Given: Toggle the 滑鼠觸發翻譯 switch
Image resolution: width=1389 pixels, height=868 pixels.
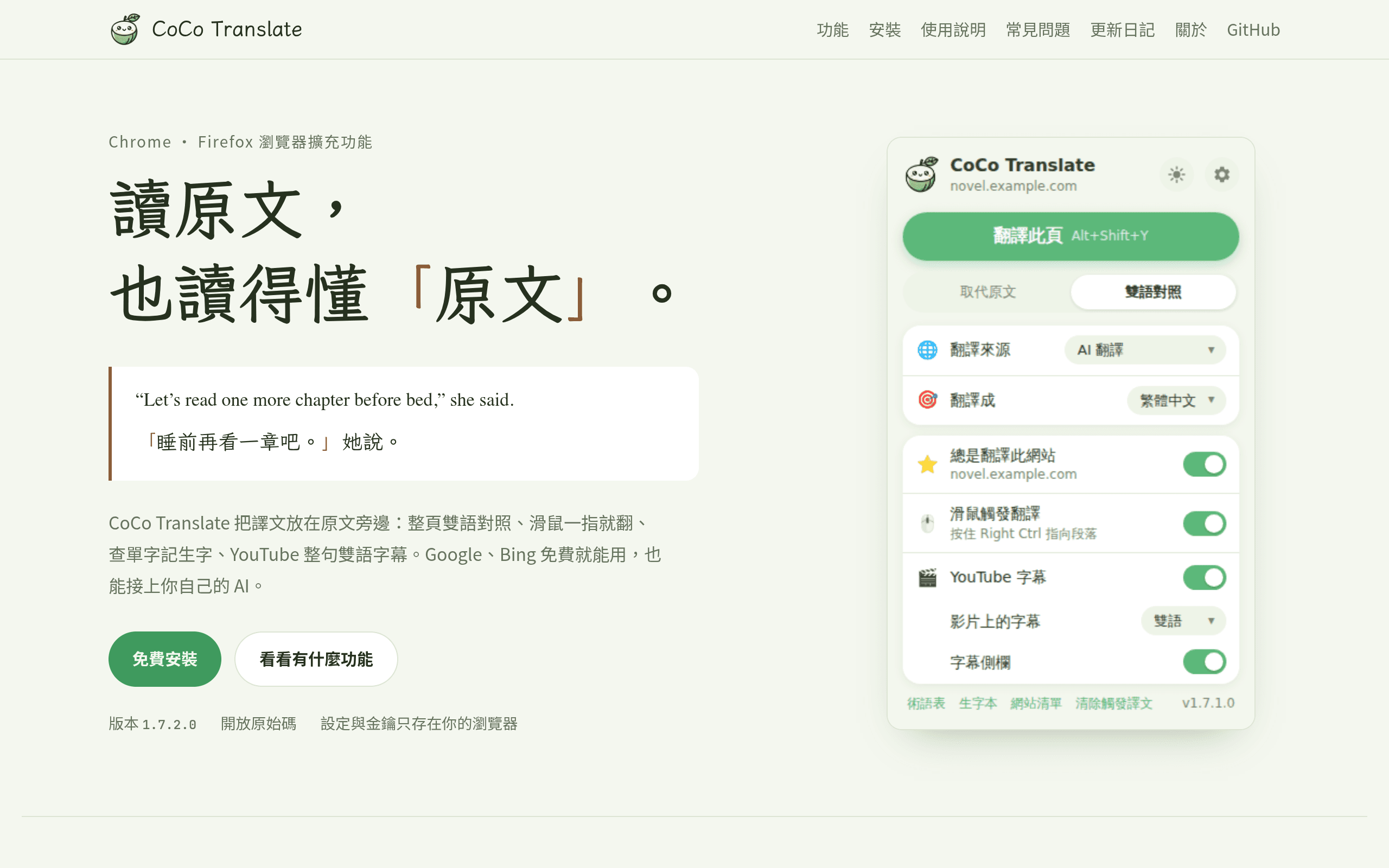Looking at the screenshot, I should click(x=1204, y=524).
